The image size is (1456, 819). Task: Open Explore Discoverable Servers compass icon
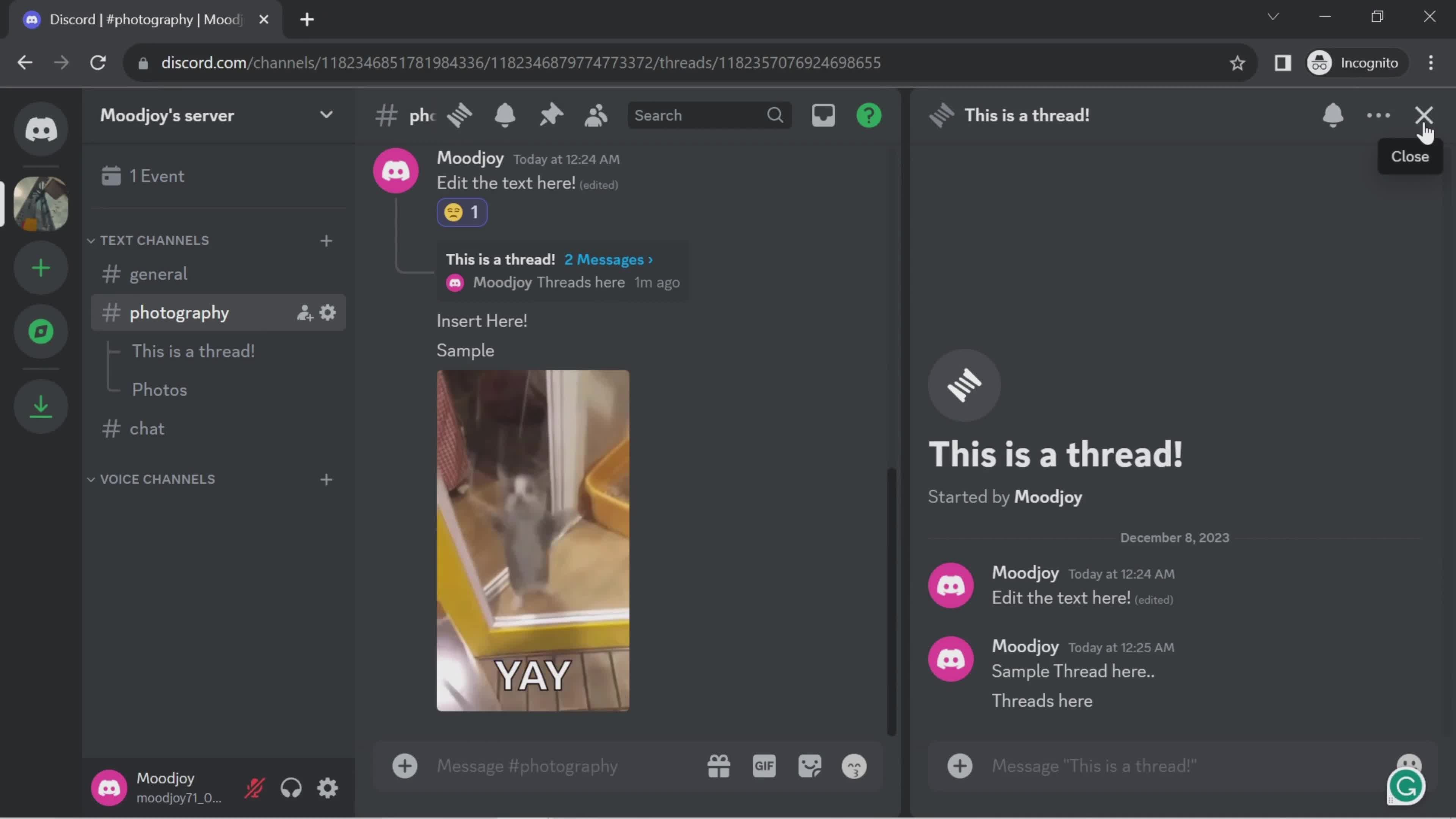coord(41,332)
